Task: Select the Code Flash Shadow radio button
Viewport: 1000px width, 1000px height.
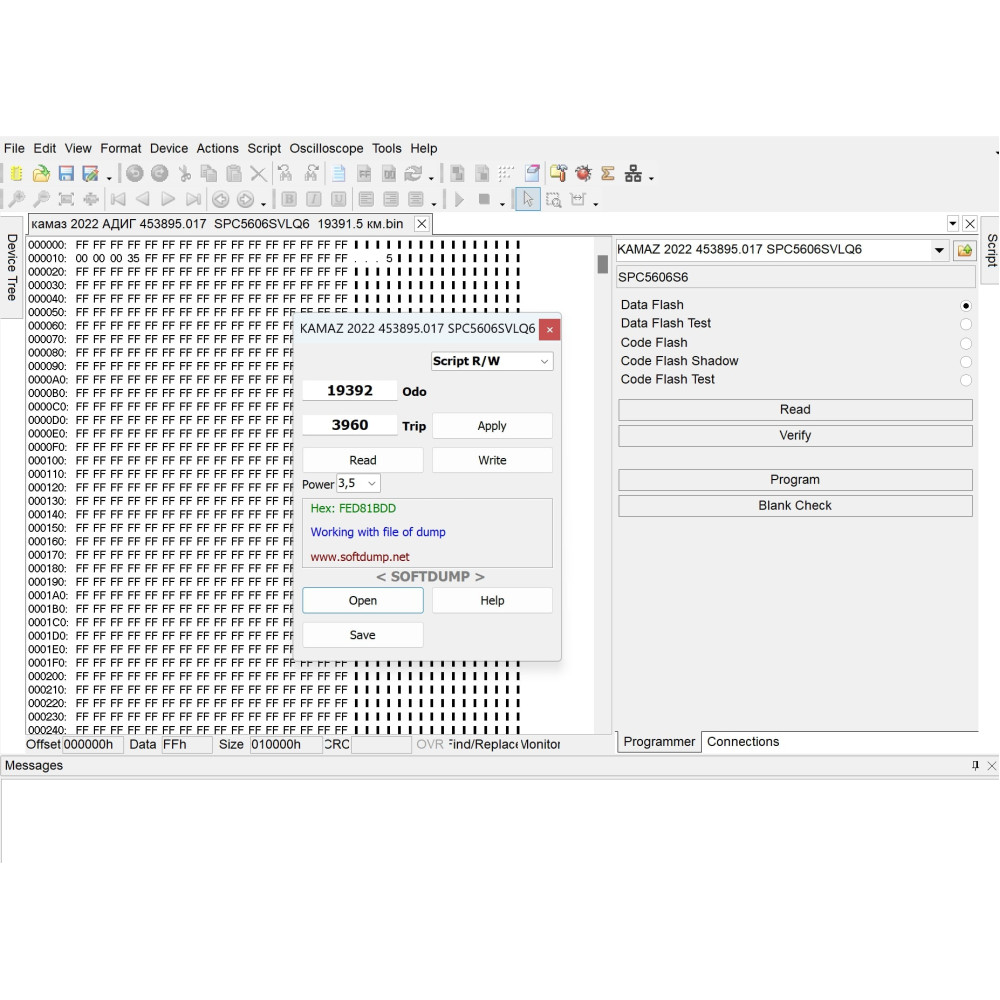Action: 966,362
